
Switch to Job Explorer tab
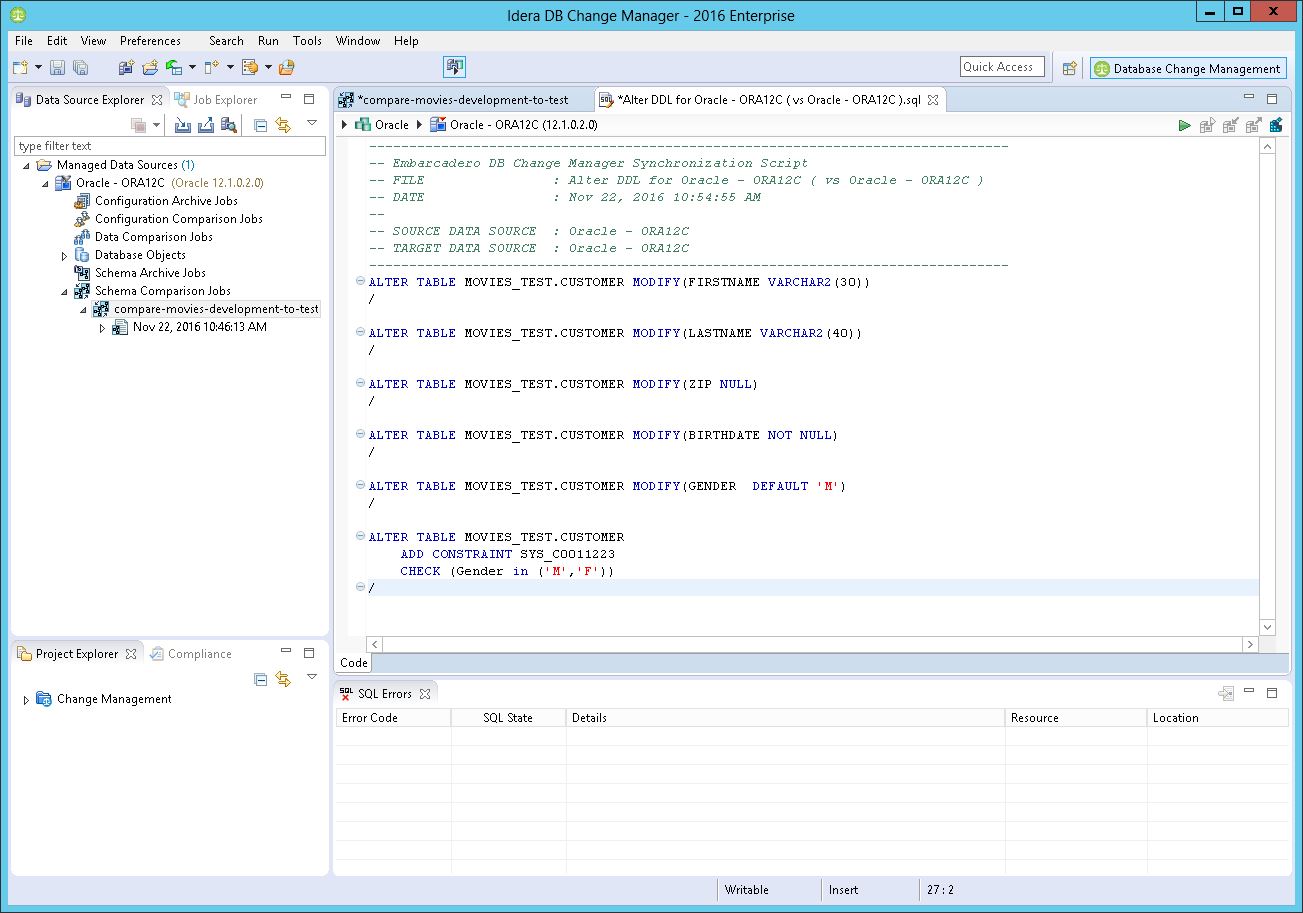tap(217, 99)
